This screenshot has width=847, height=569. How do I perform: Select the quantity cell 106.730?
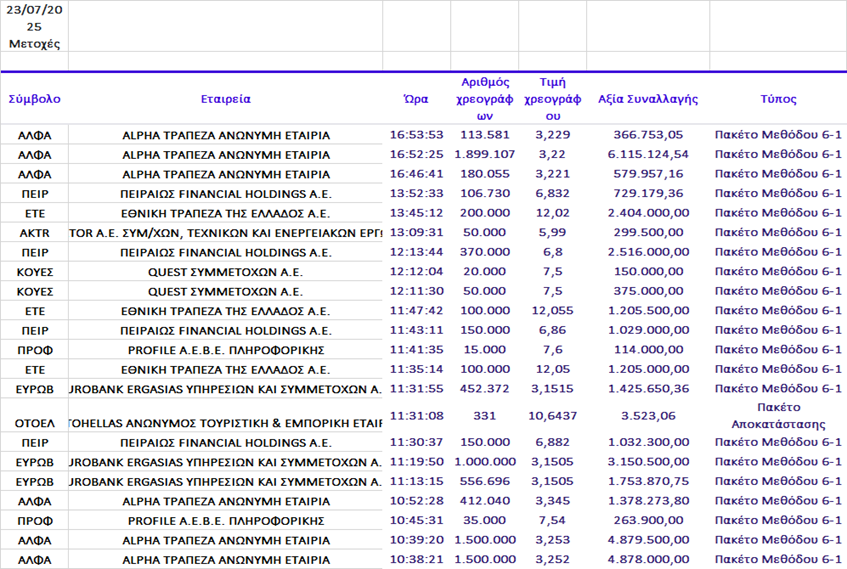tap(485, 193)
